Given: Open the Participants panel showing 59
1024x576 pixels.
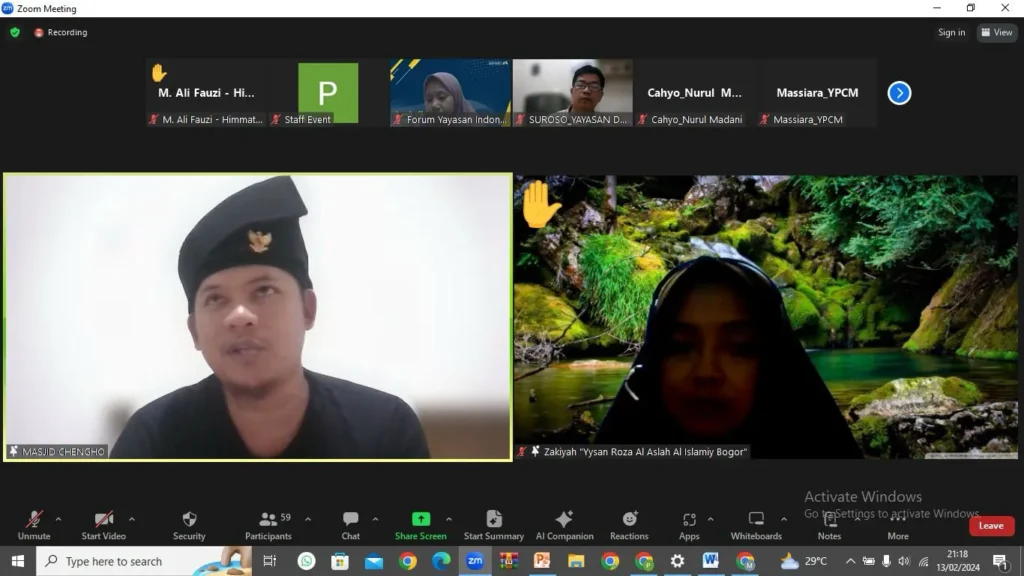Looking at the screenshot, I should pyautogui.click(x=268, y=526).
